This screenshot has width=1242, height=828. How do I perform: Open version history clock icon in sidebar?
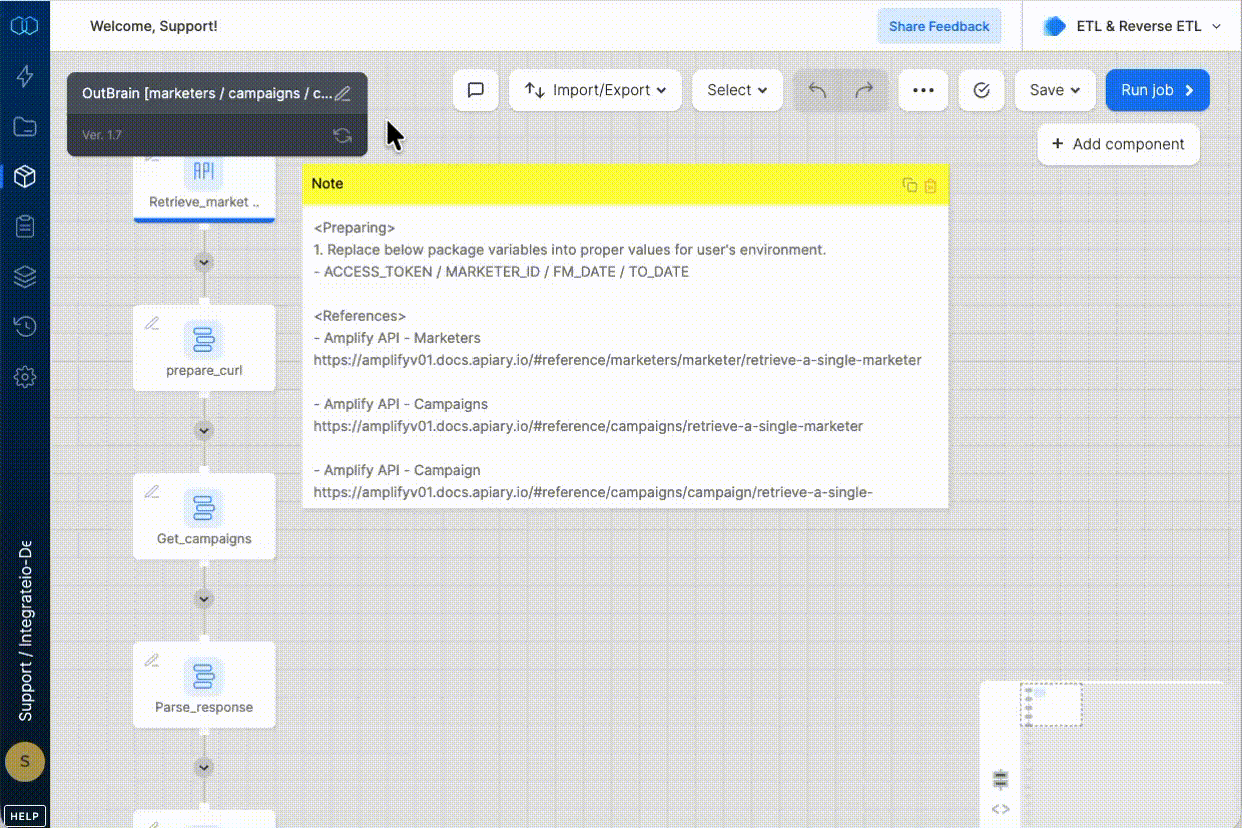[x=25, y=326]
